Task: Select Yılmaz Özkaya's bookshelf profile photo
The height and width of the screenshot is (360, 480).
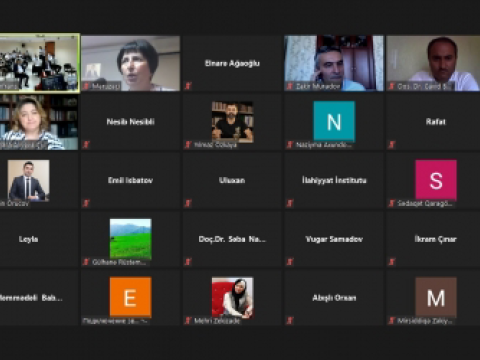Action: point(232,121)
